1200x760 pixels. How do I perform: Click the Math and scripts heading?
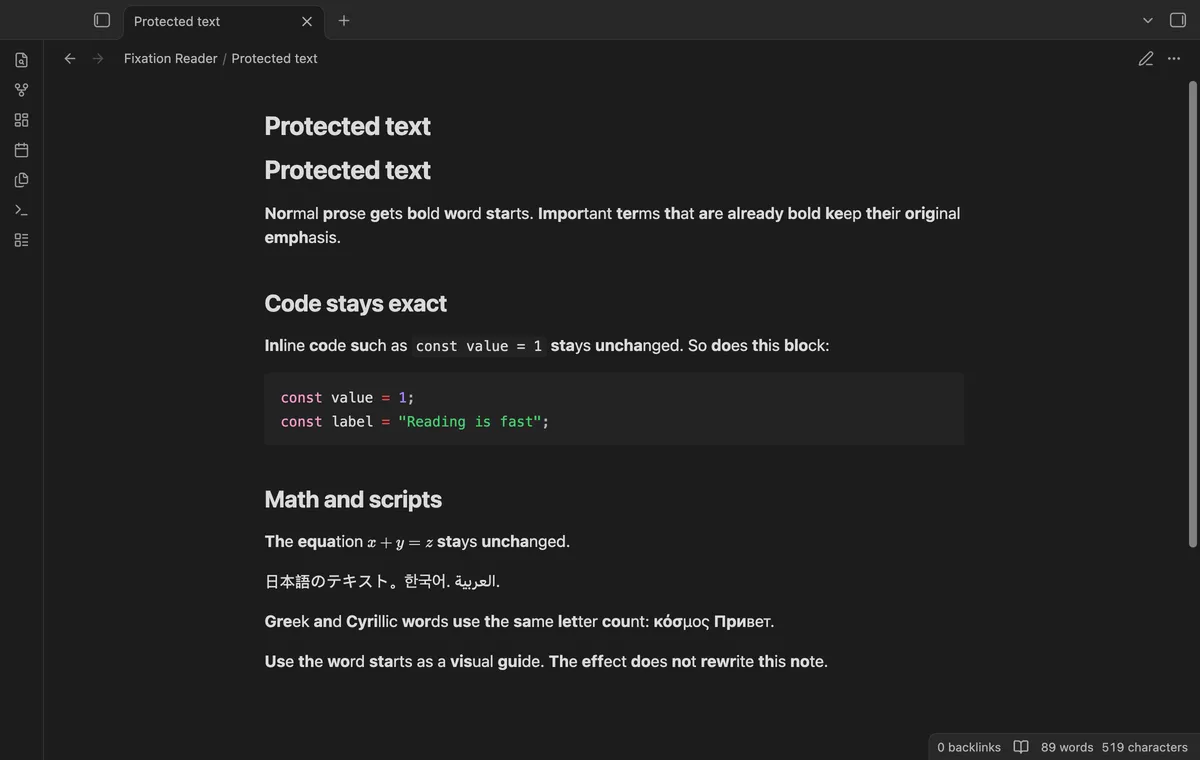353,499
